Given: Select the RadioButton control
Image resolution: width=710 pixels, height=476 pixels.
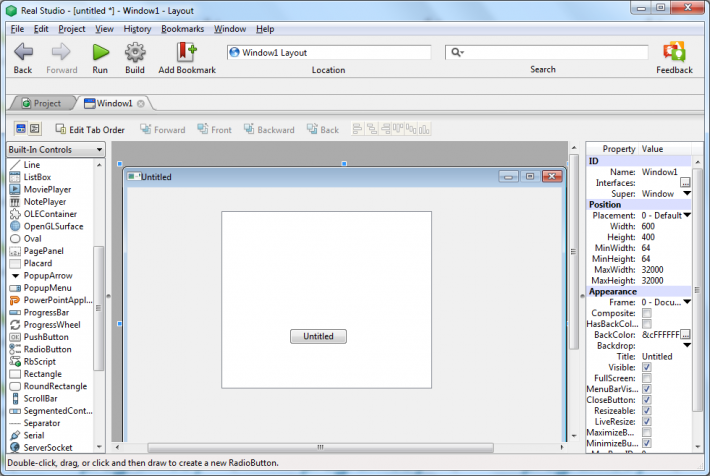Looking at the screenshot, I should (48, 349).
